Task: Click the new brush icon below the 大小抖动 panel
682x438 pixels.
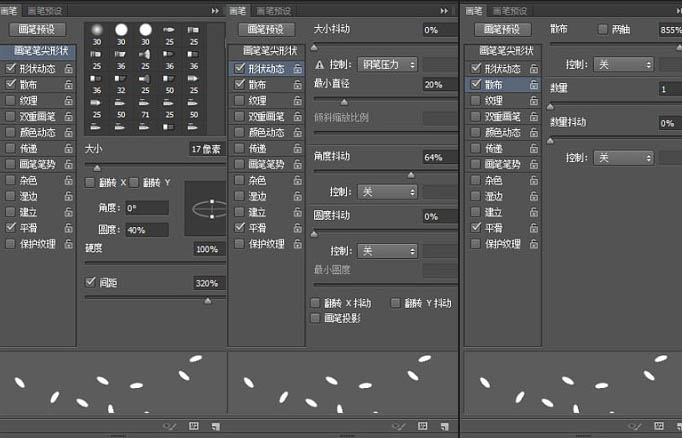Action: pos(444,426)
